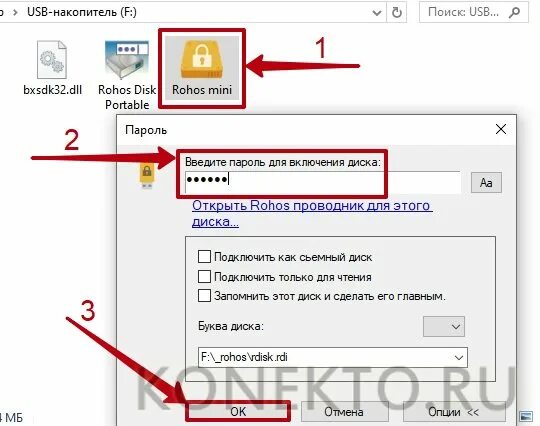Enable 'Подключить как съемный диск' checkbox
Viewport: 540px width, 426px height.
pyautogui.click(x=204, y=257)
